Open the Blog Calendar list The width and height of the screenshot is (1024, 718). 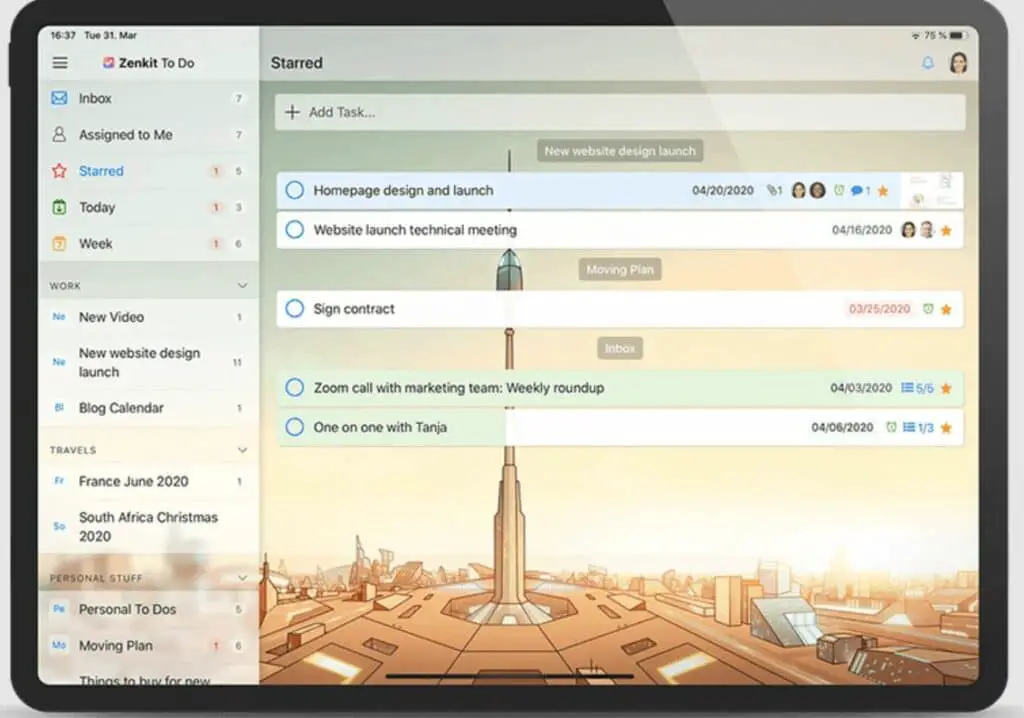pos(121,408)
